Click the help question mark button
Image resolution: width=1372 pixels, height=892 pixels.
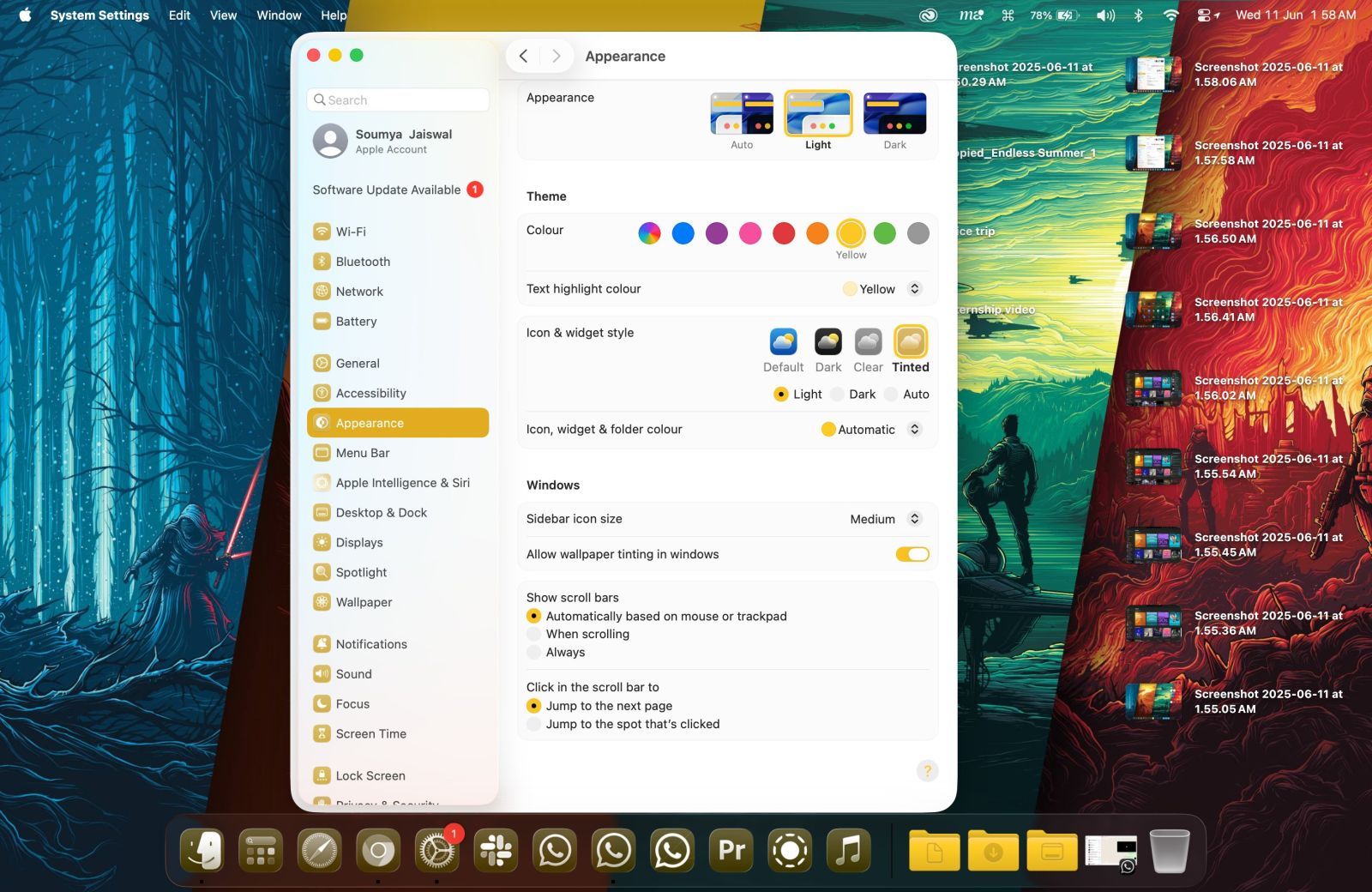pos(927,771)
